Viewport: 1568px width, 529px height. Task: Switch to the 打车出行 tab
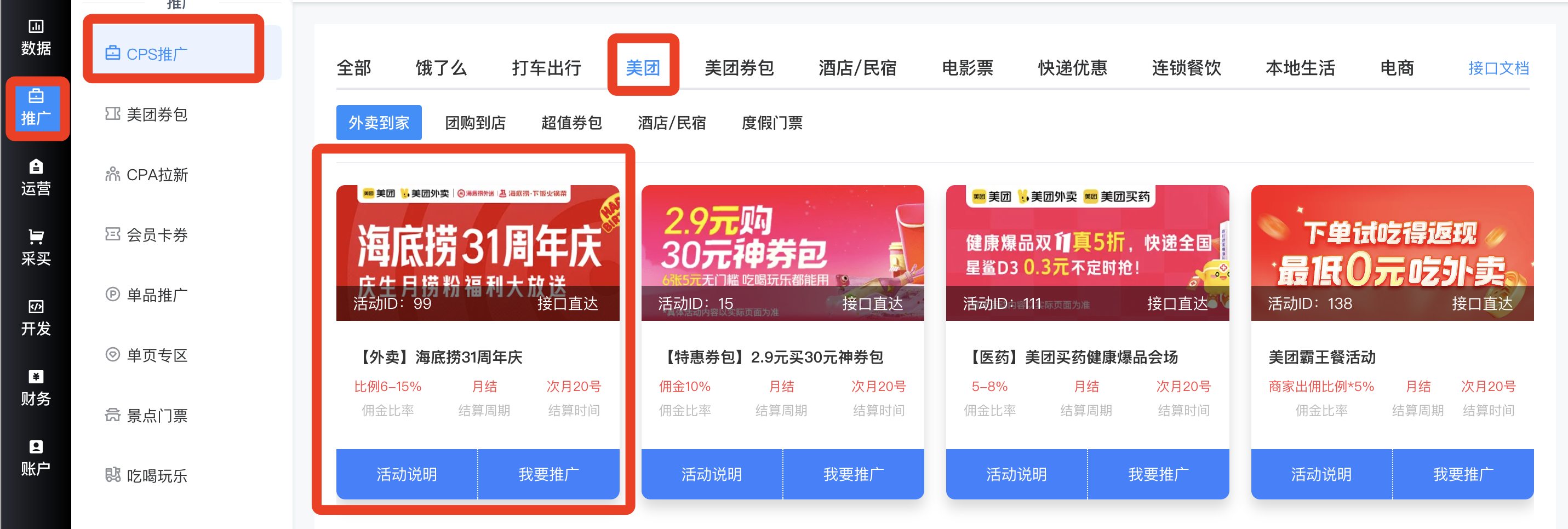[546, 67]
